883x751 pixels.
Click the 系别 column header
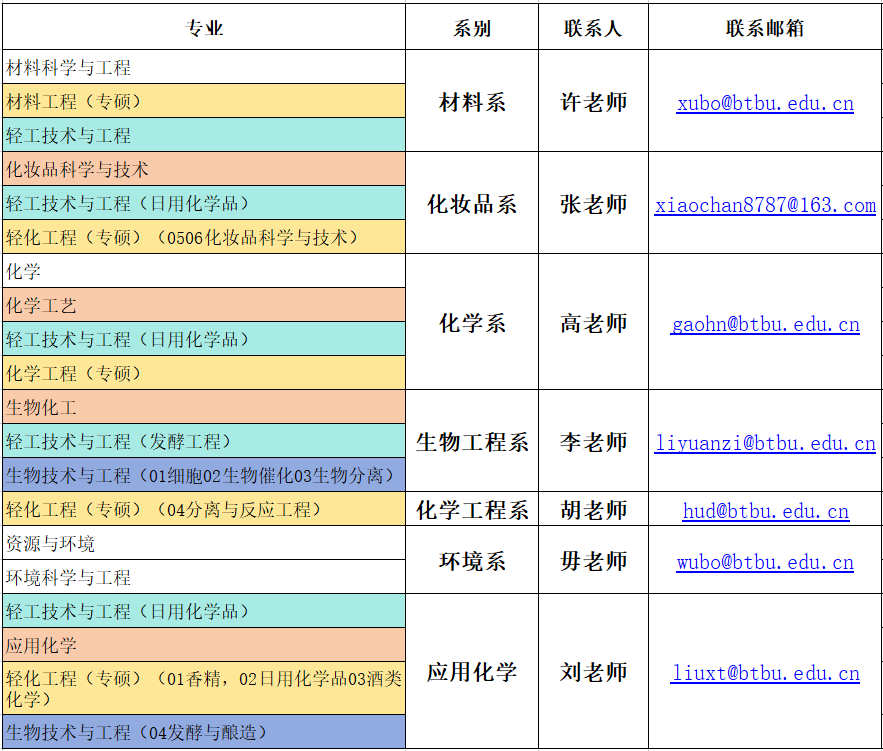[472, 28]
